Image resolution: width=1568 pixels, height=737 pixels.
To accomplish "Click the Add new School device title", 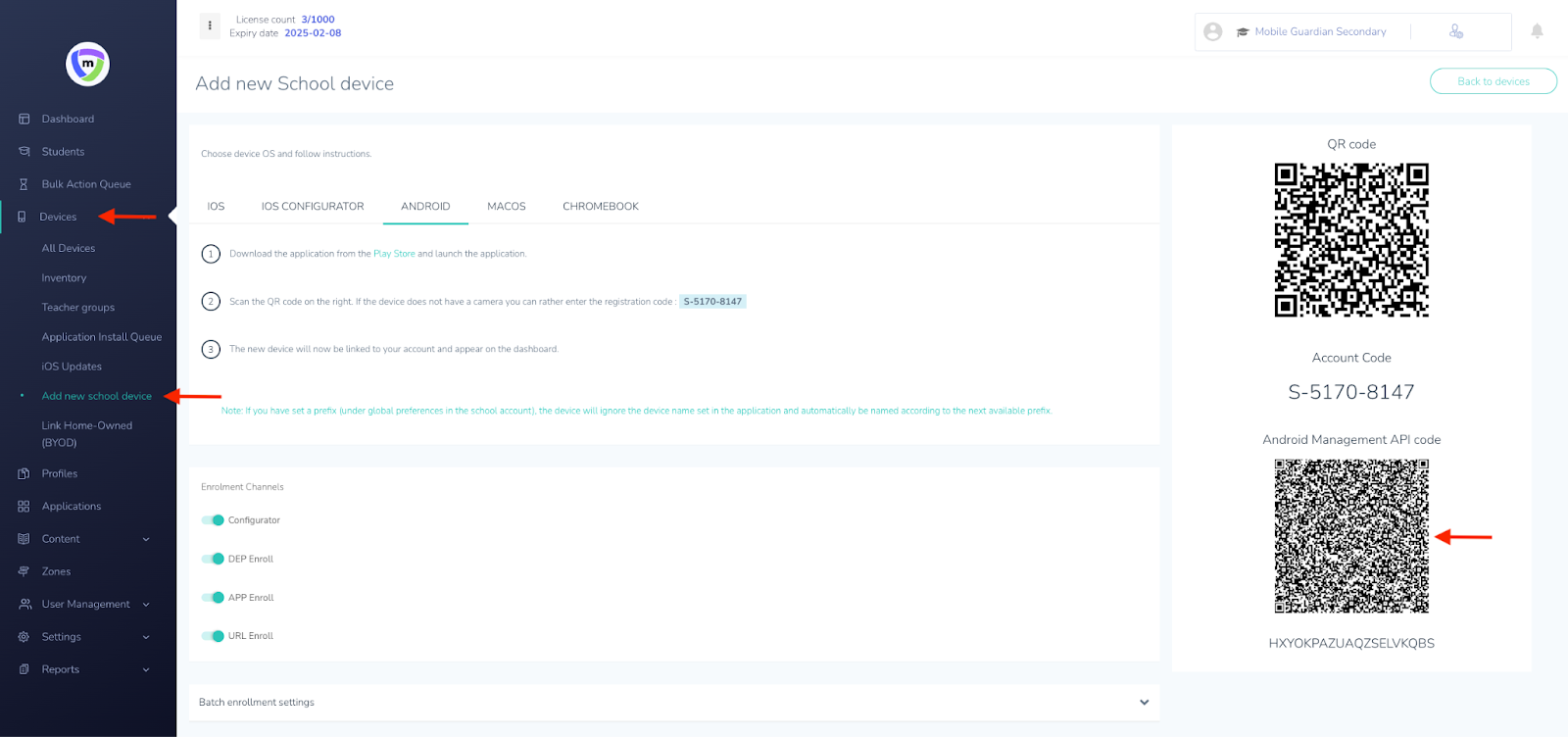I will click(x=294, y=83).
